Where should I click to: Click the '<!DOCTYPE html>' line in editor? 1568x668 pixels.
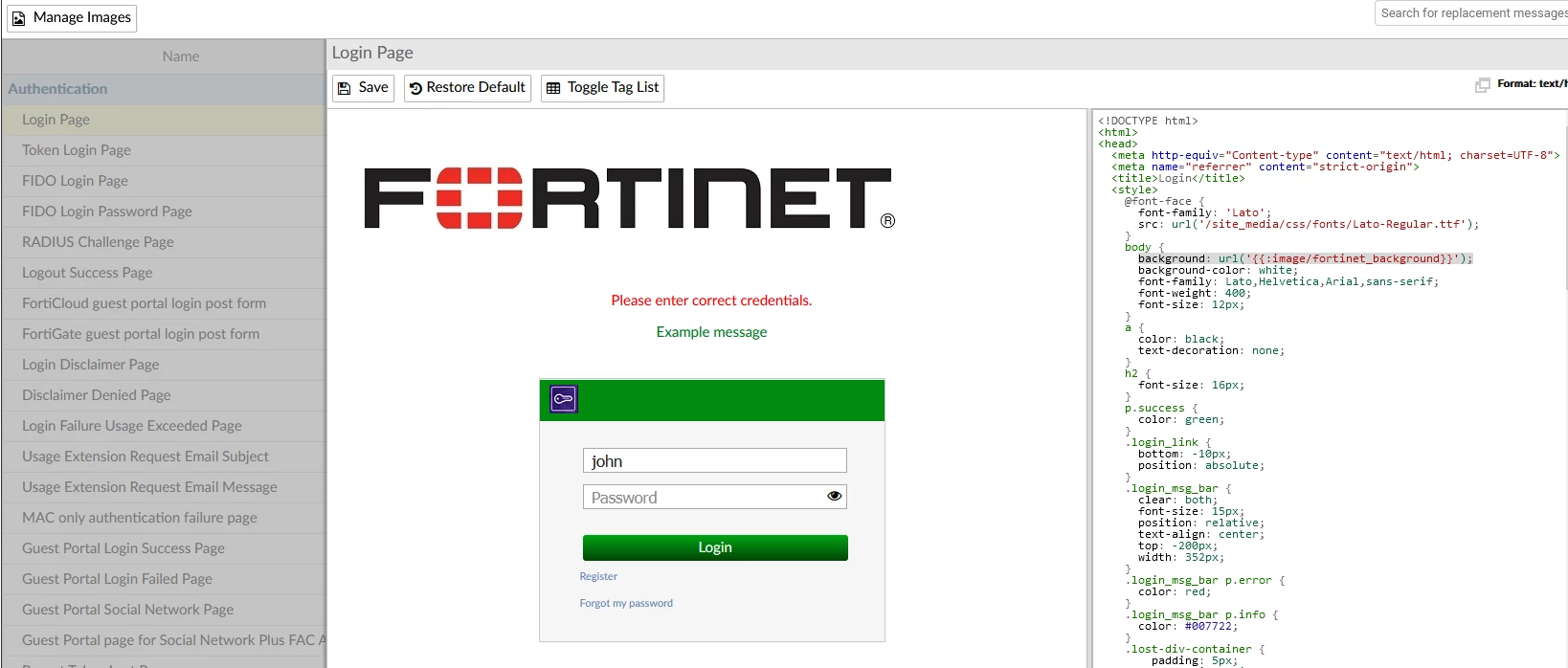point(1148,121)
